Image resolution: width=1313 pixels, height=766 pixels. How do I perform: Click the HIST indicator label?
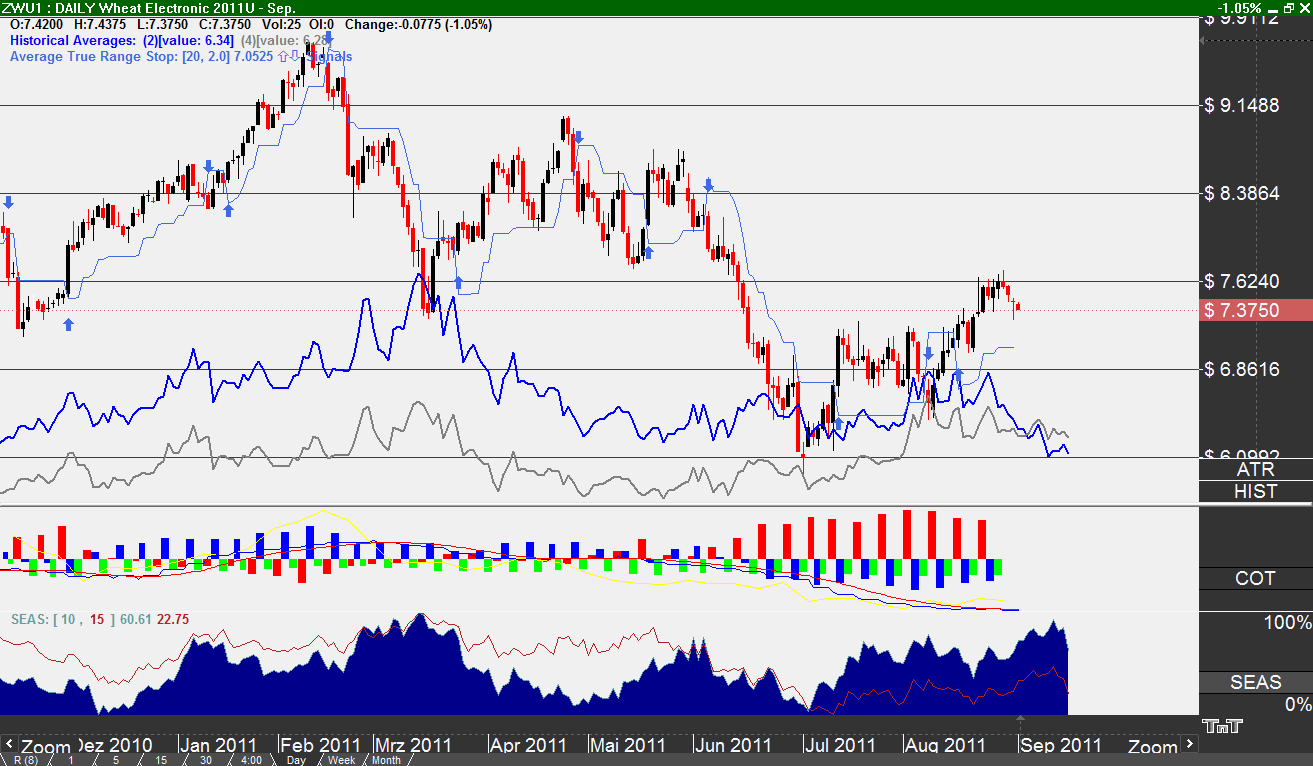point(1255,491)
